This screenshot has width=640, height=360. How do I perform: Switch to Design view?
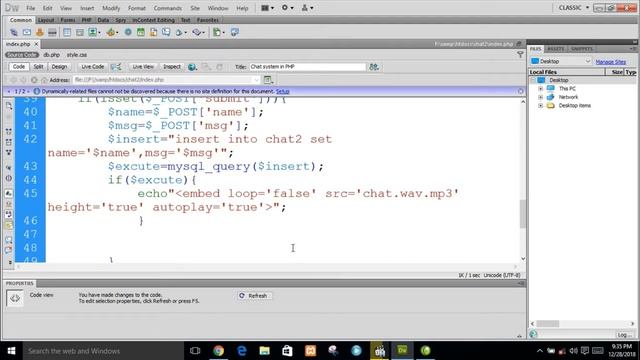click(59, 67)
